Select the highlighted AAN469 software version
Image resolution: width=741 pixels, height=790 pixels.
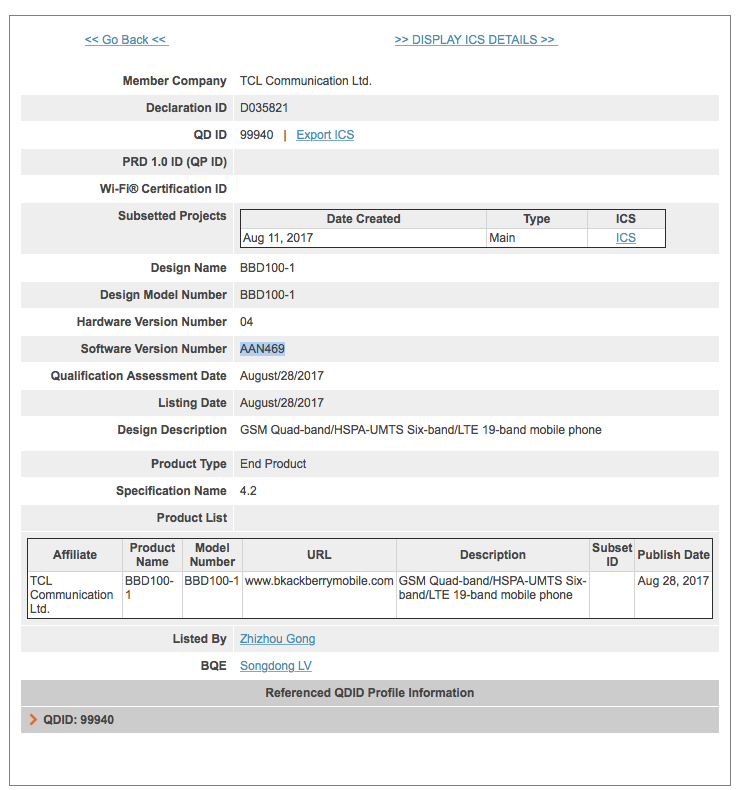point(262,349)
